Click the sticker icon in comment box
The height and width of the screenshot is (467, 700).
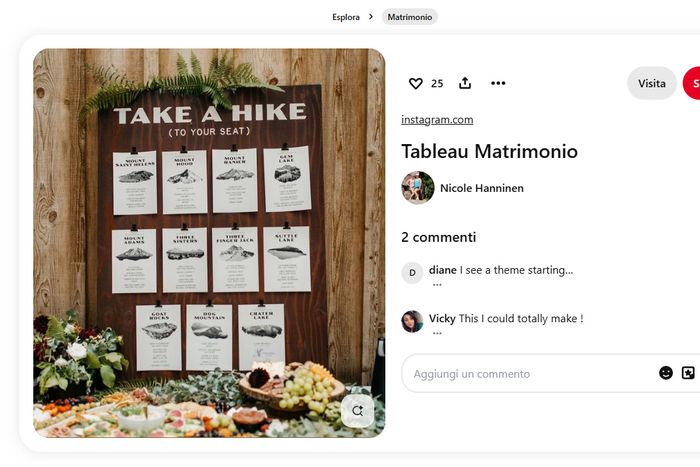[688, 373]
